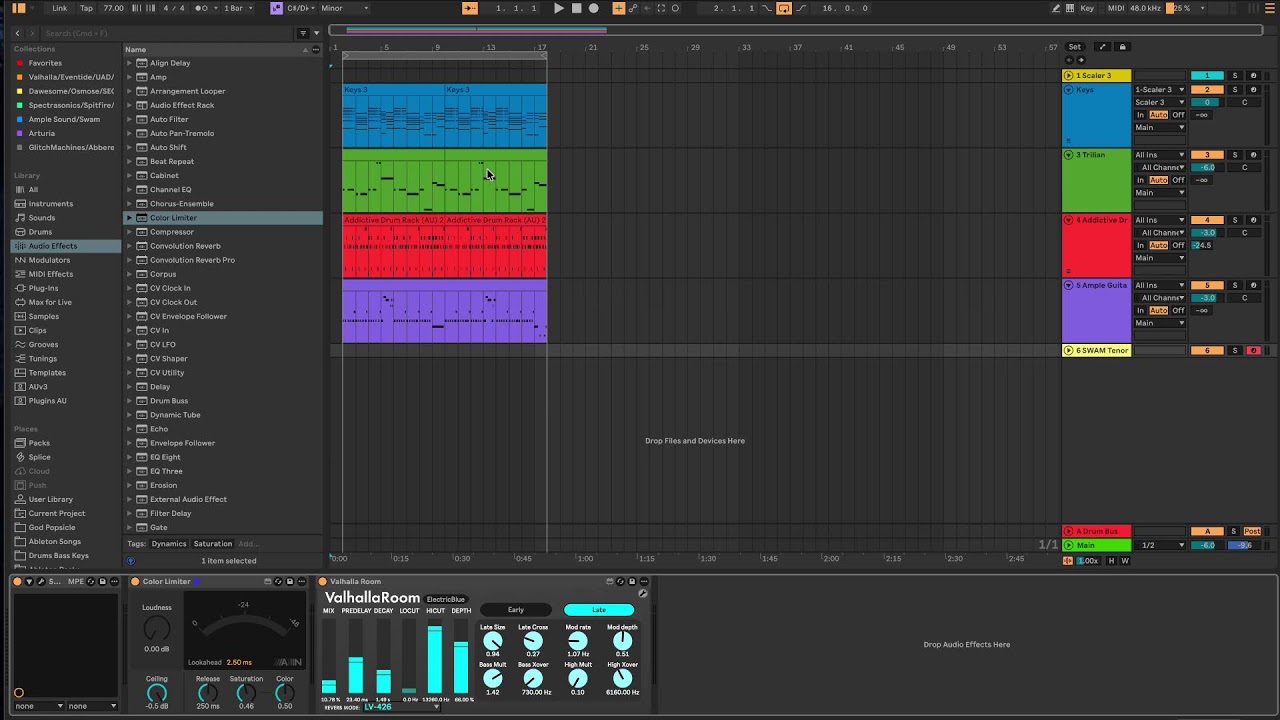Solo the Keys track
The width and height of the screenshot is (1280, 720).
1234,90
